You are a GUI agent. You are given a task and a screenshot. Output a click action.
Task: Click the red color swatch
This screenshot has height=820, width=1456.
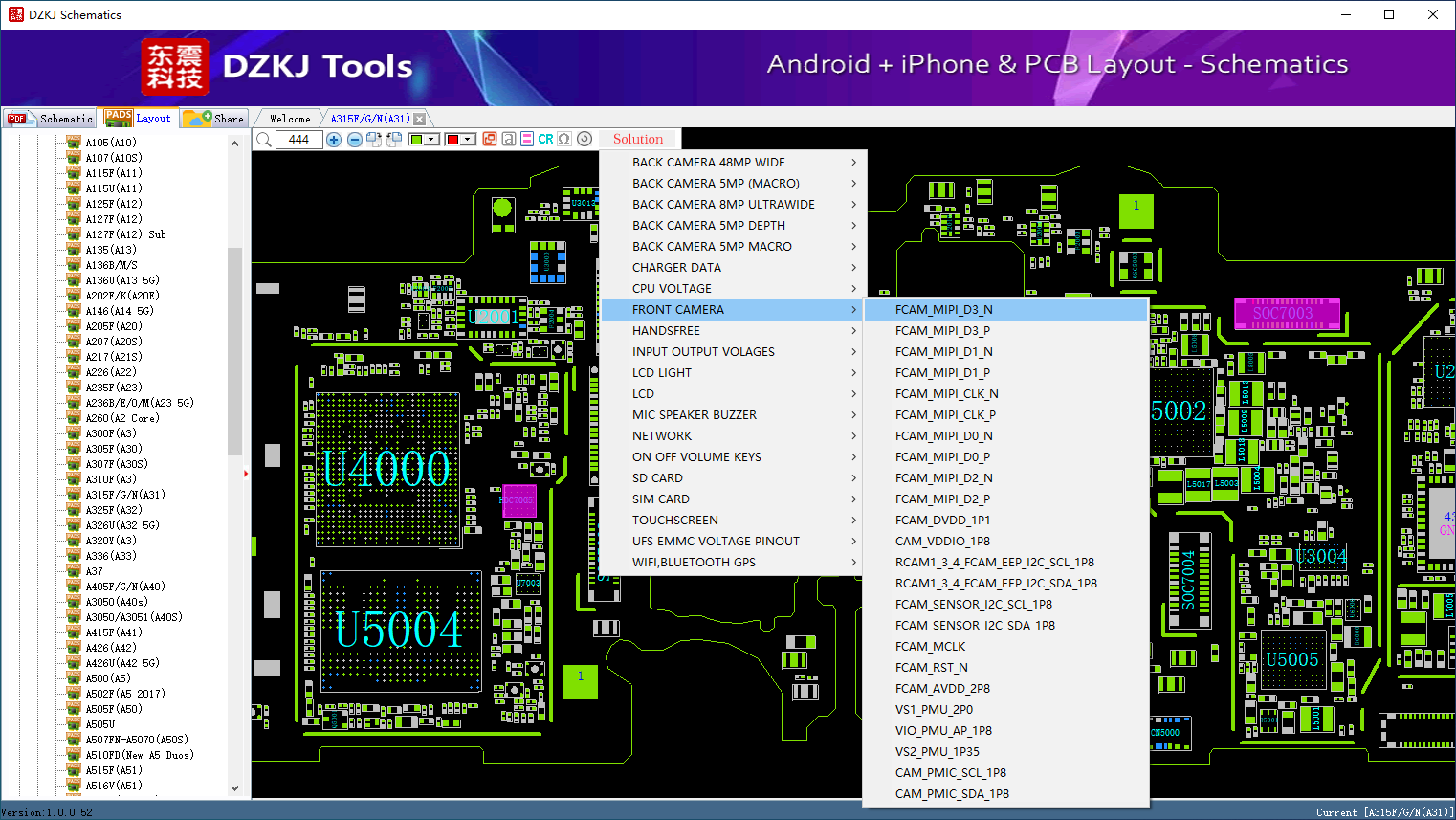(x=452, y=140)
